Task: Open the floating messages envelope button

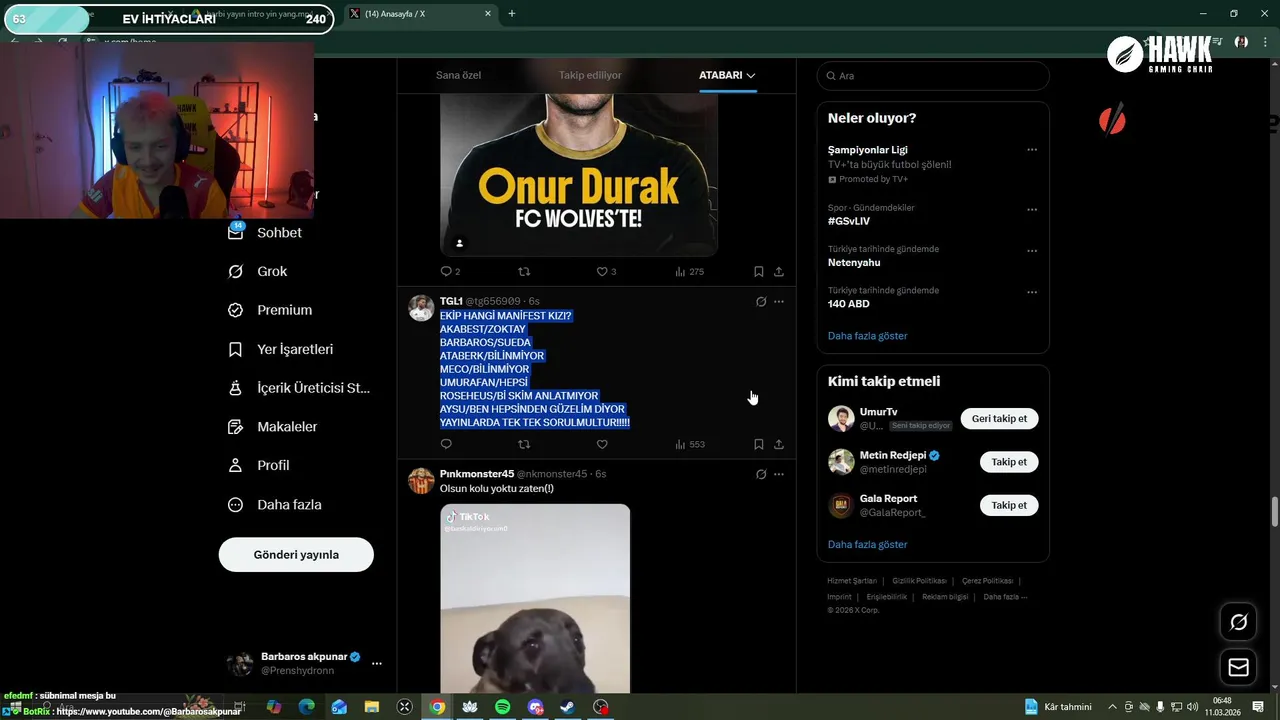Action: 1238,667
